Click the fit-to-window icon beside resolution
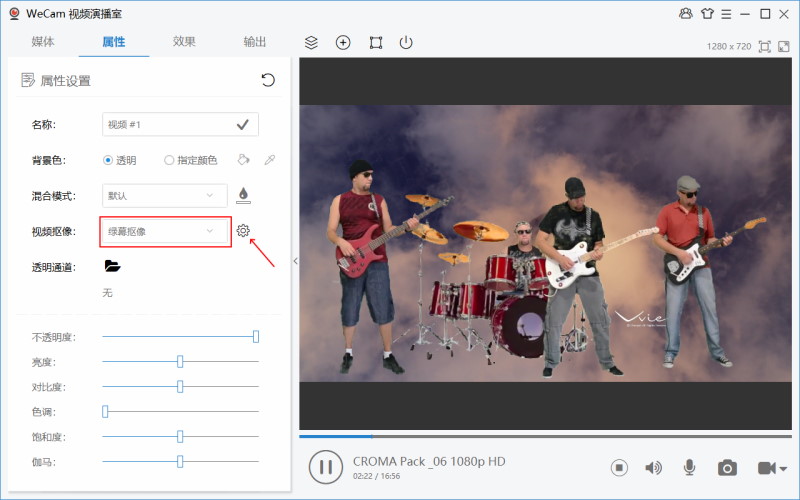 click(x=764, y=47)
